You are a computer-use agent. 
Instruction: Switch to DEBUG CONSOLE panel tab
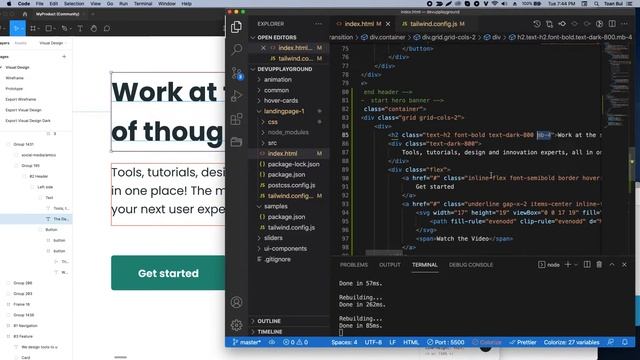click(471, 265)
